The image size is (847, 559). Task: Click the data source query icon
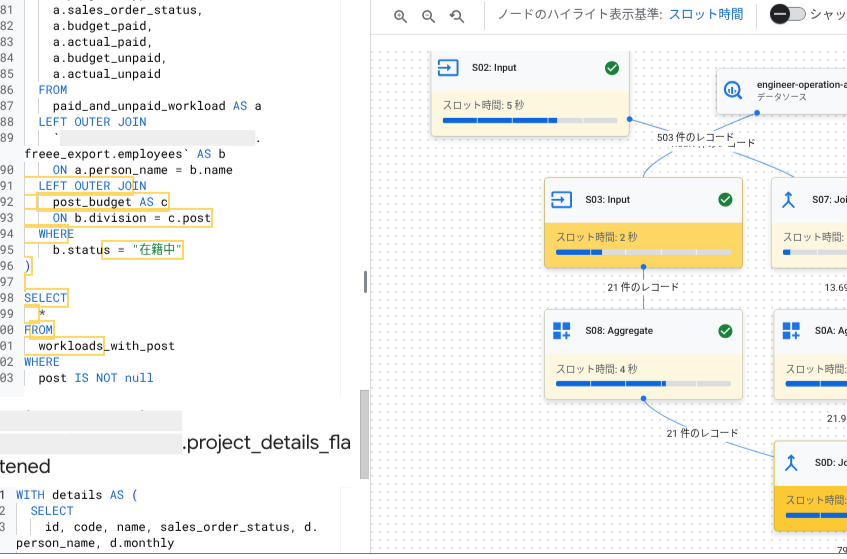[733, 90]
